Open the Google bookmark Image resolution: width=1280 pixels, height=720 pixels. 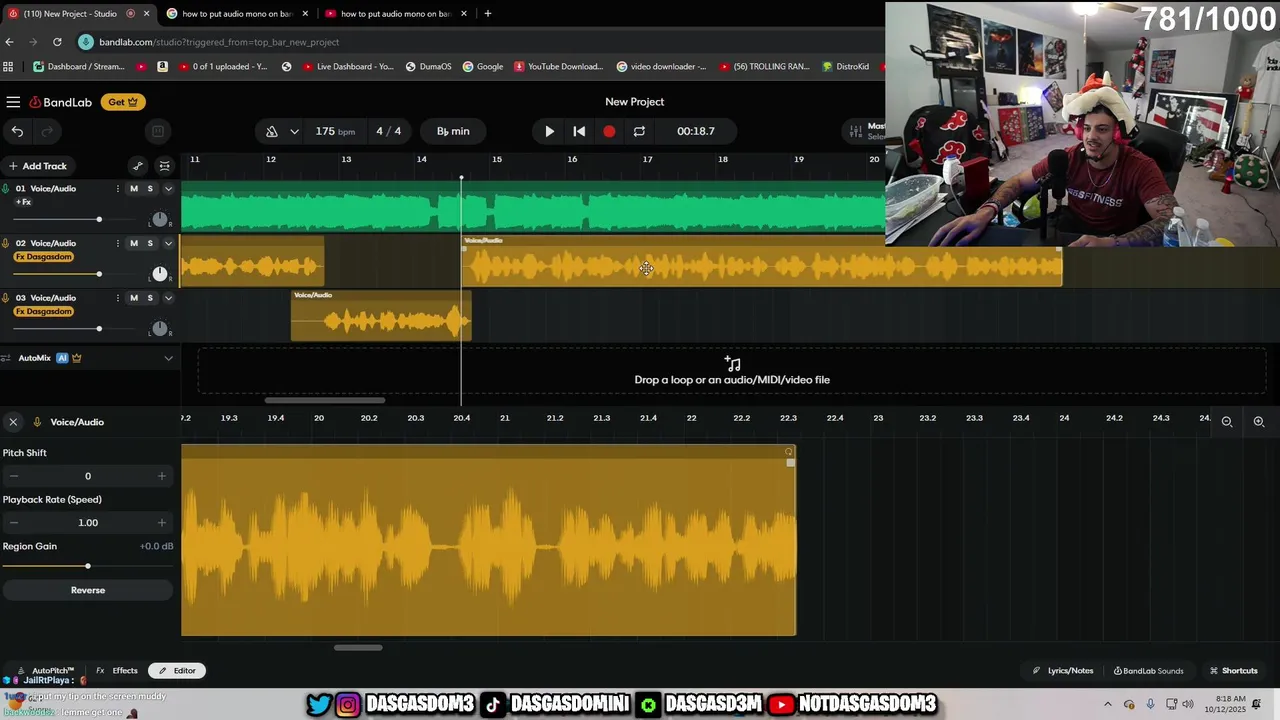(x=482, y=67)
